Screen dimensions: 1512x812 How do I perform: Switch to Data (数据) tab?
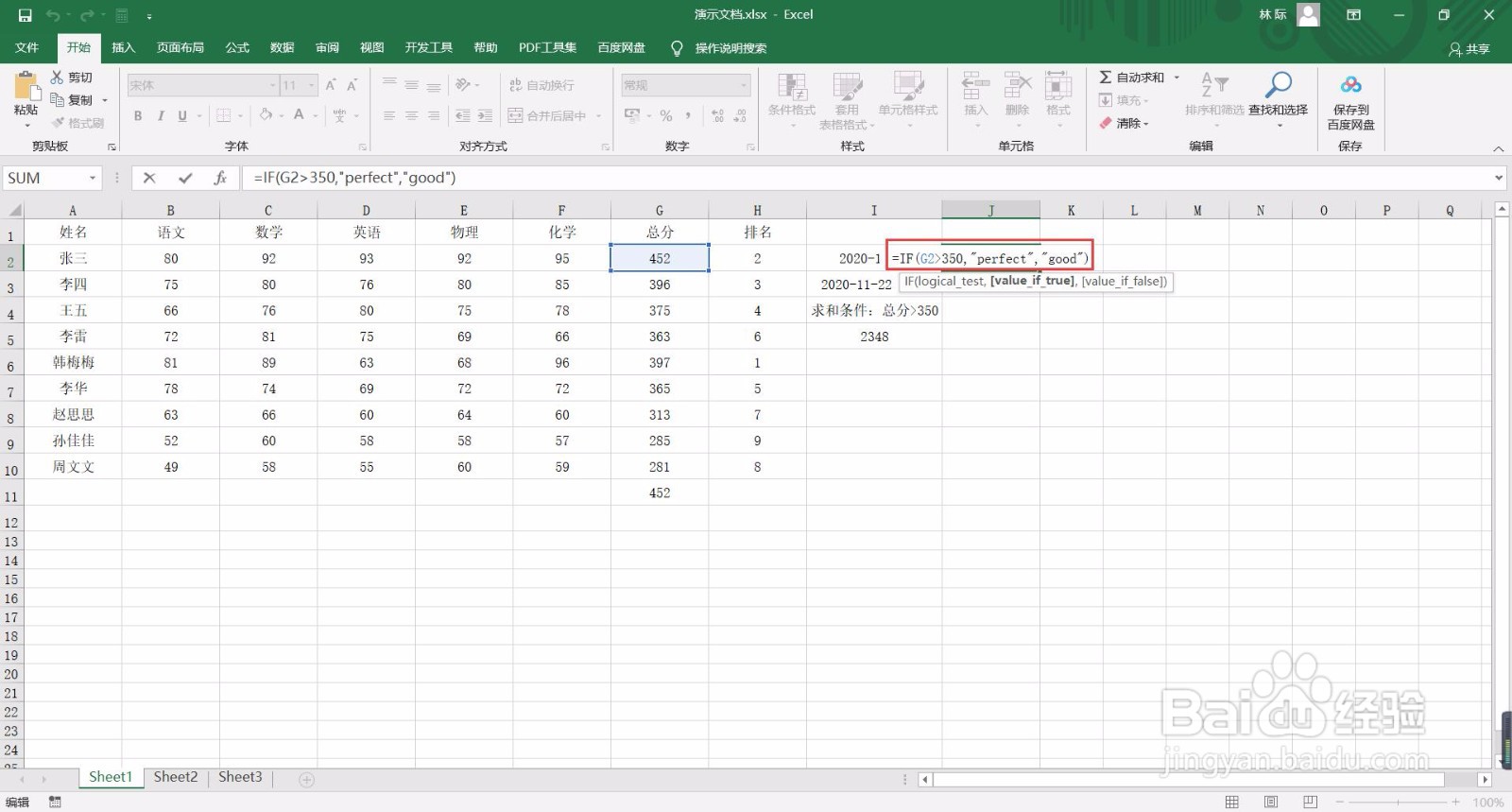(282, 47)
